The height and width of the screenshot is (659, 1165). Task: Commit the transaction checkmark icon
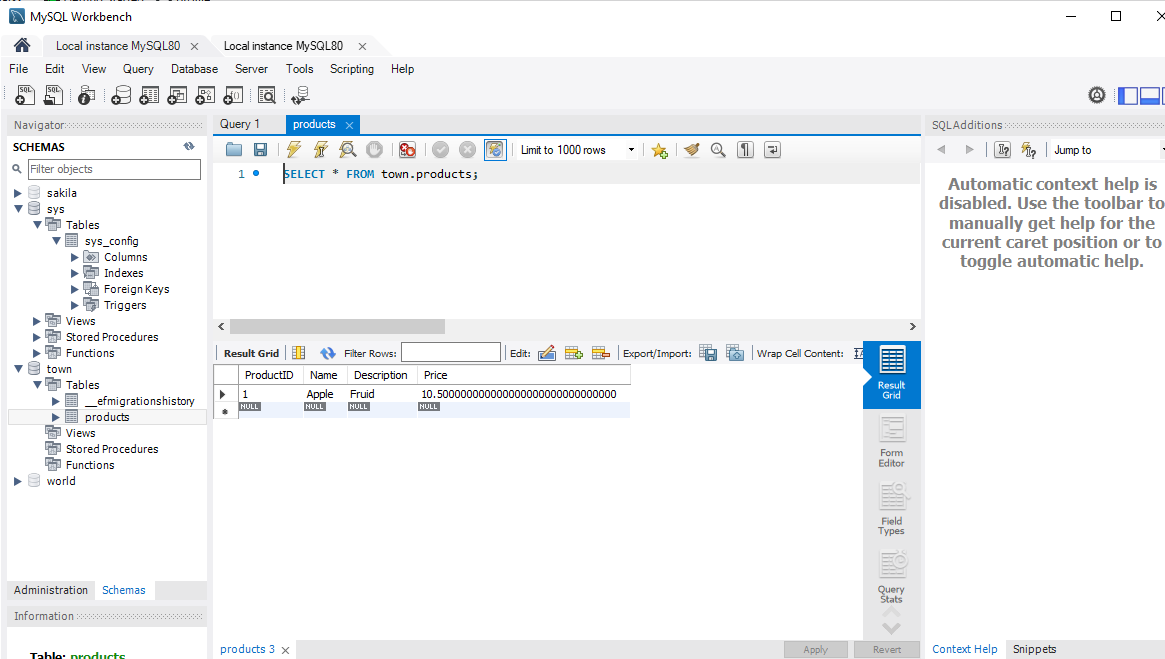coord(441,149)
